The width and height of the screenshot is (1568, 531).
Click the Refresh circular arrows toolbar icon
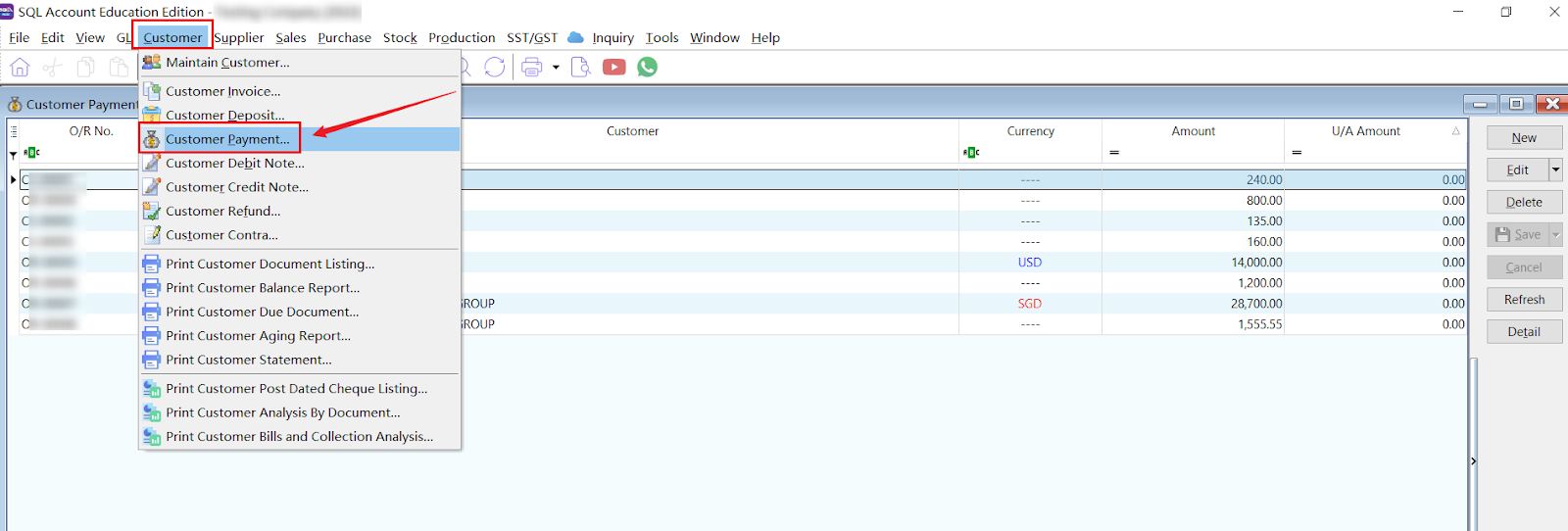coord(495,67)
